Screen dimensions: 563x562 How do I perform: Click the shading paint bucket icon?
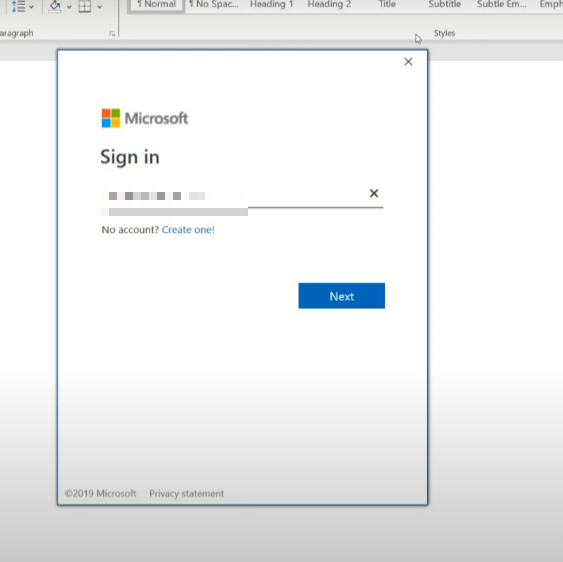[55, 6]
